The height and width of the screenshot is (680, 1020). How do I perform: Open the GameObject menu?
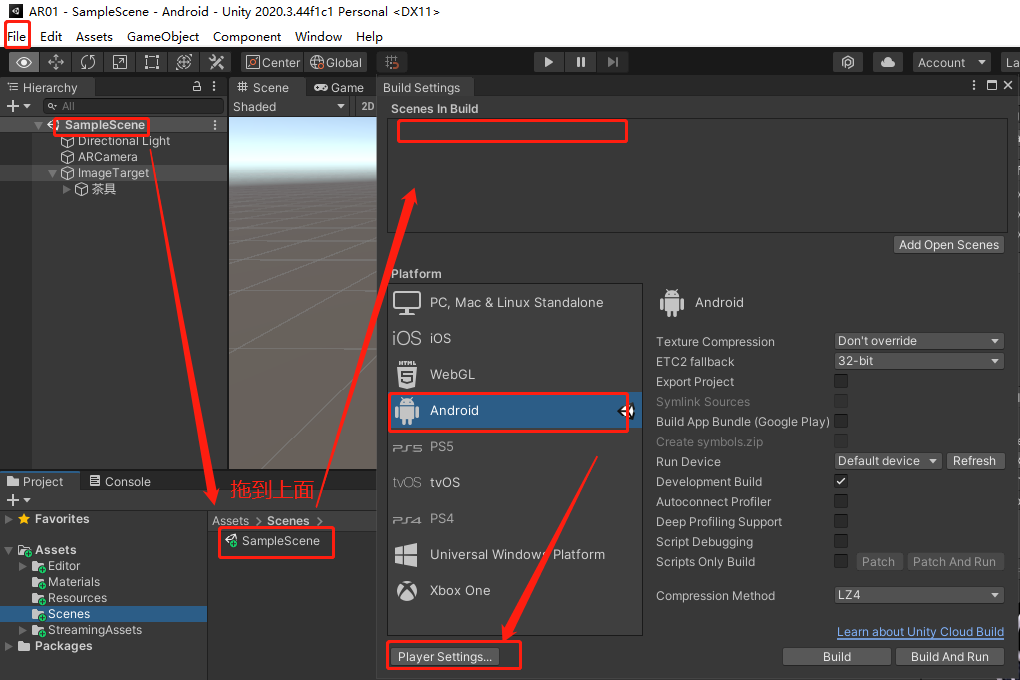pos(163,36)
